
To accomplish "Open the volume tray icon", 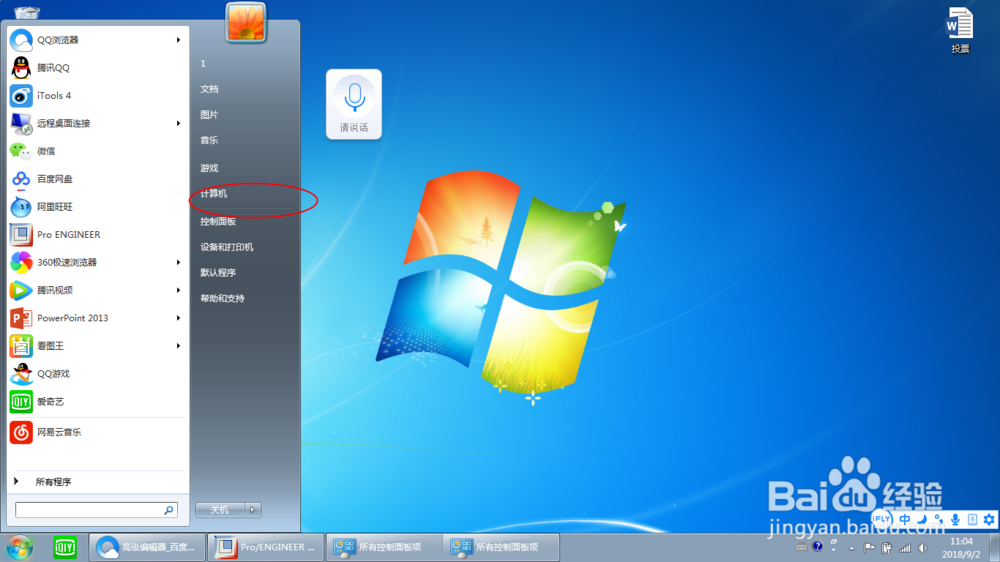I will click(x=923, y=548).
